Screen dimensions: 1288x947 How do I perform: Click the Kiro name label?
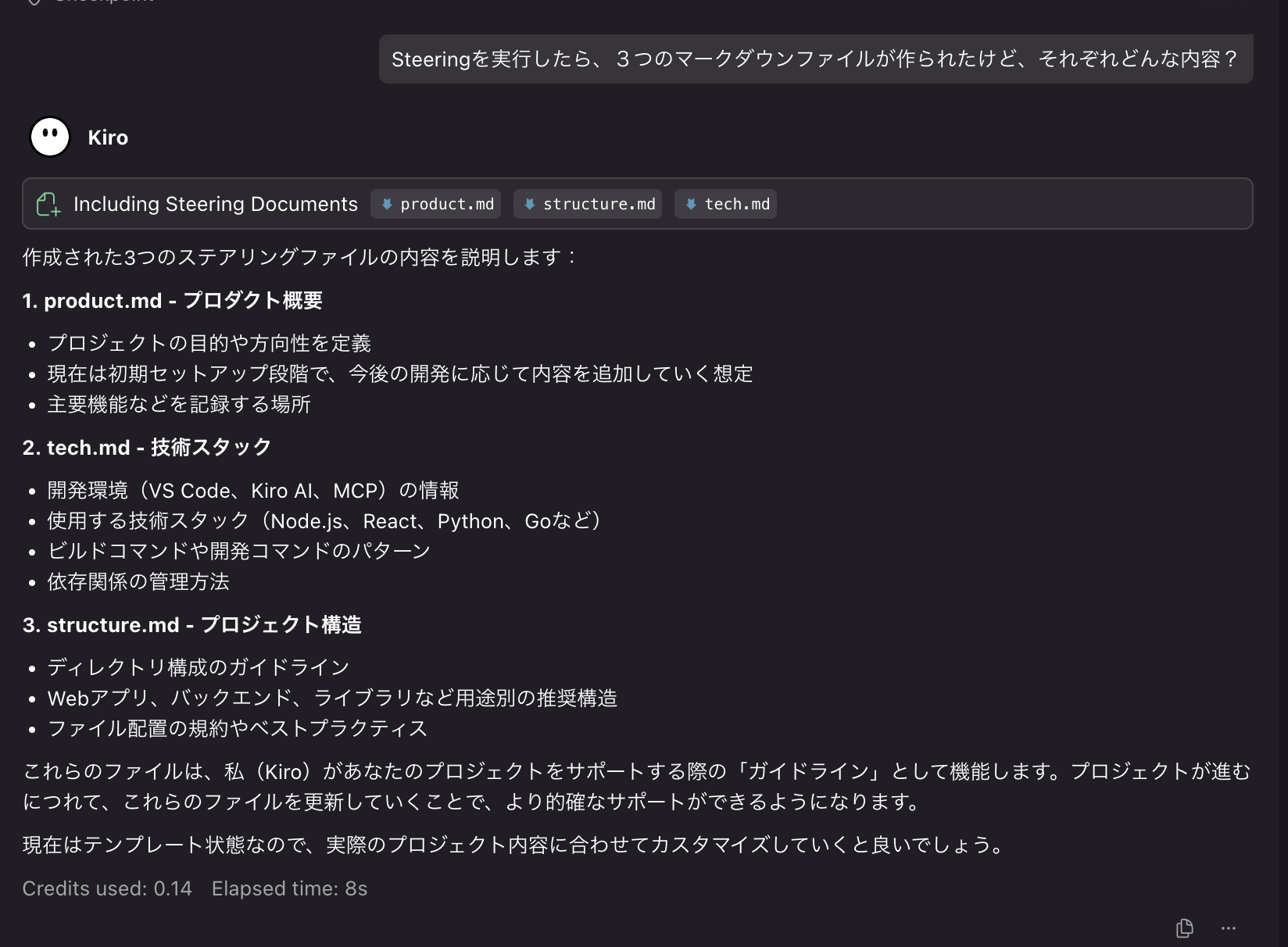(107, 137)
